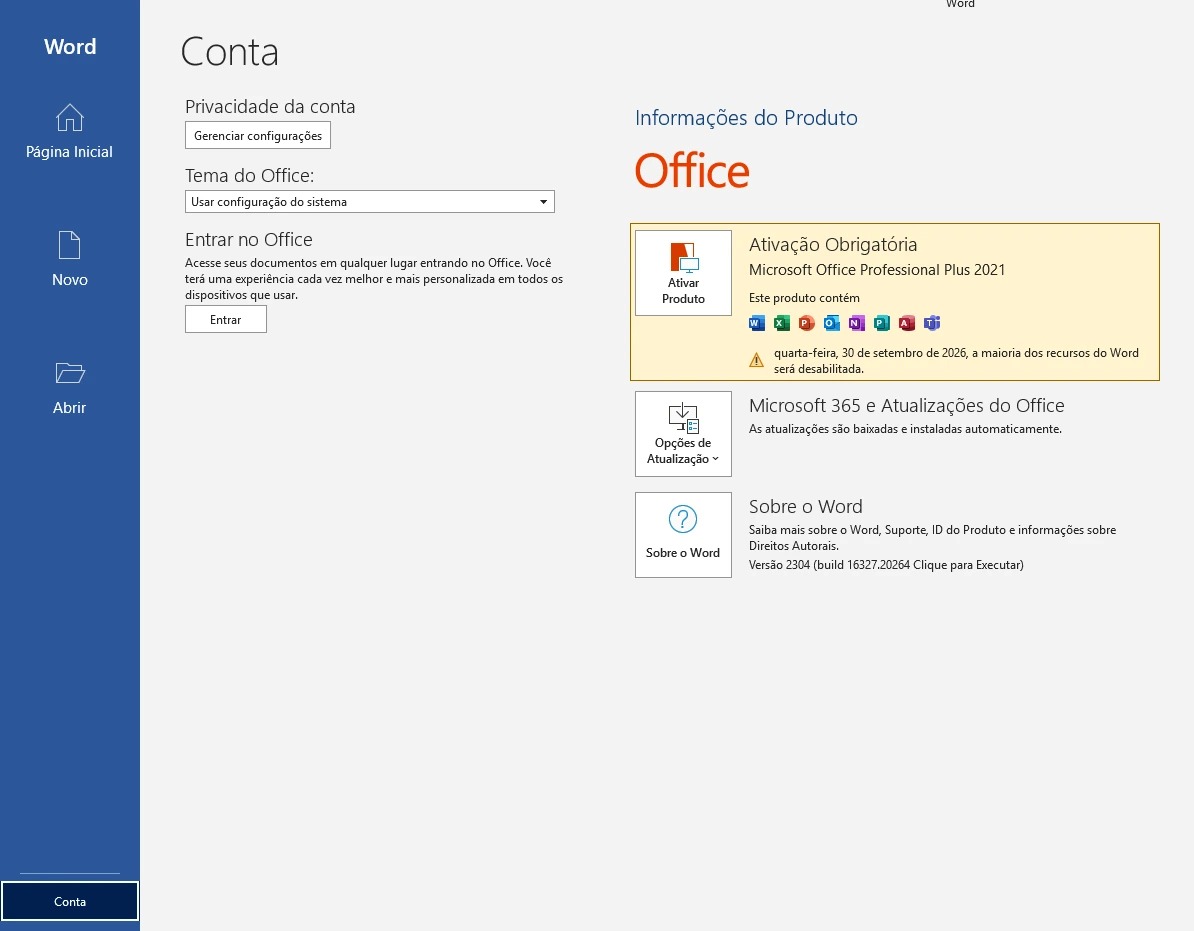Click the Entrar sign-in button
This screenshot has width=1194, height=931.
pyautogui.click(x=225, y=320)
